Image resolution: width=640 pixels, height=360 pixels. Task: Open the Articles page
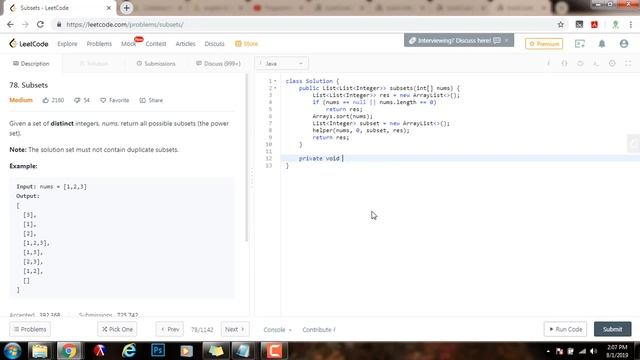[x=185, y=44]
